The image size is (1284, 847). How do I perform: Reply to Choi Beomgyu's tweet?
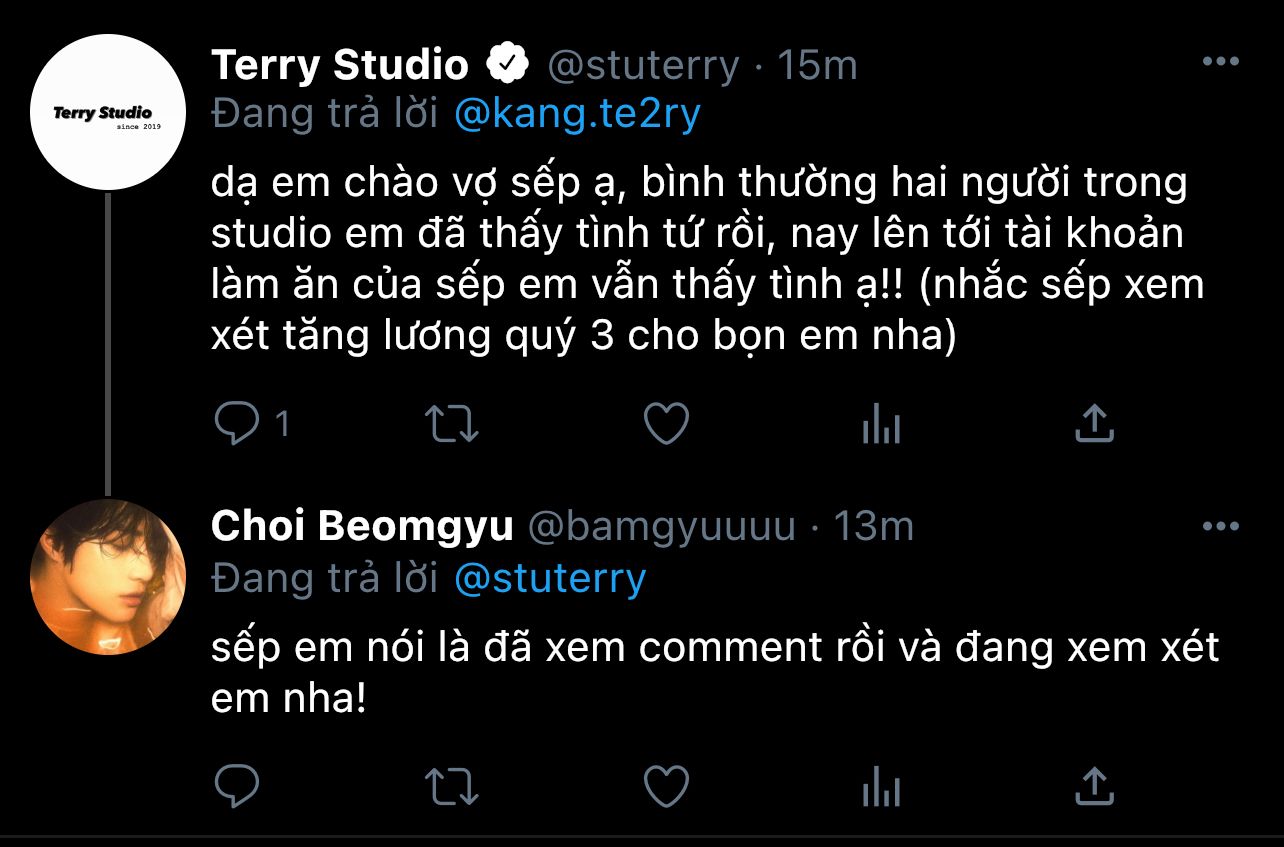point(238,786)
